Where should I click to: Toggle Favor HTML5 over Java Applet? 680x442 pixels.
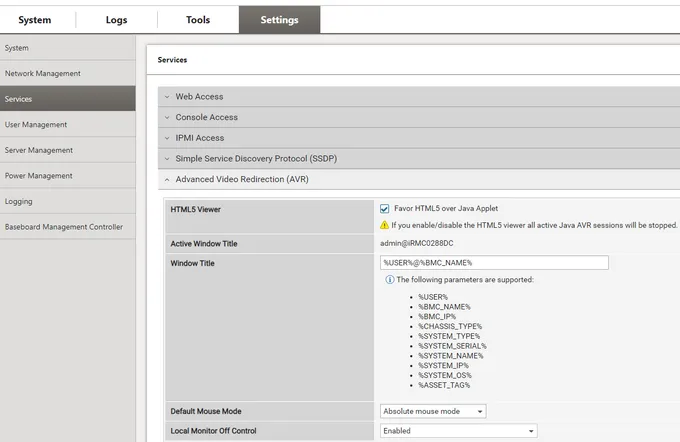pyautogui.click(x=384, y=209)
